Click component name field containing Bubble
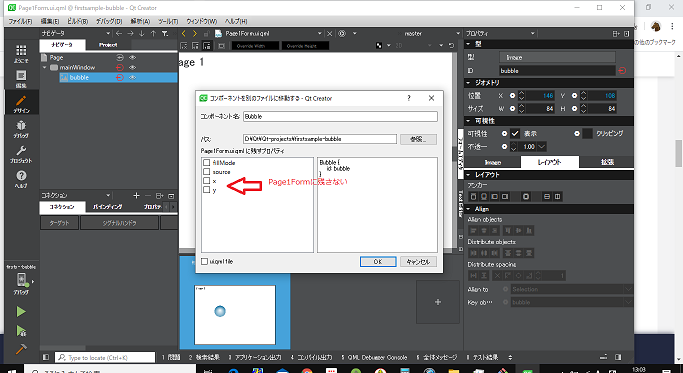683x373 pixels. (x=340, y=116)
